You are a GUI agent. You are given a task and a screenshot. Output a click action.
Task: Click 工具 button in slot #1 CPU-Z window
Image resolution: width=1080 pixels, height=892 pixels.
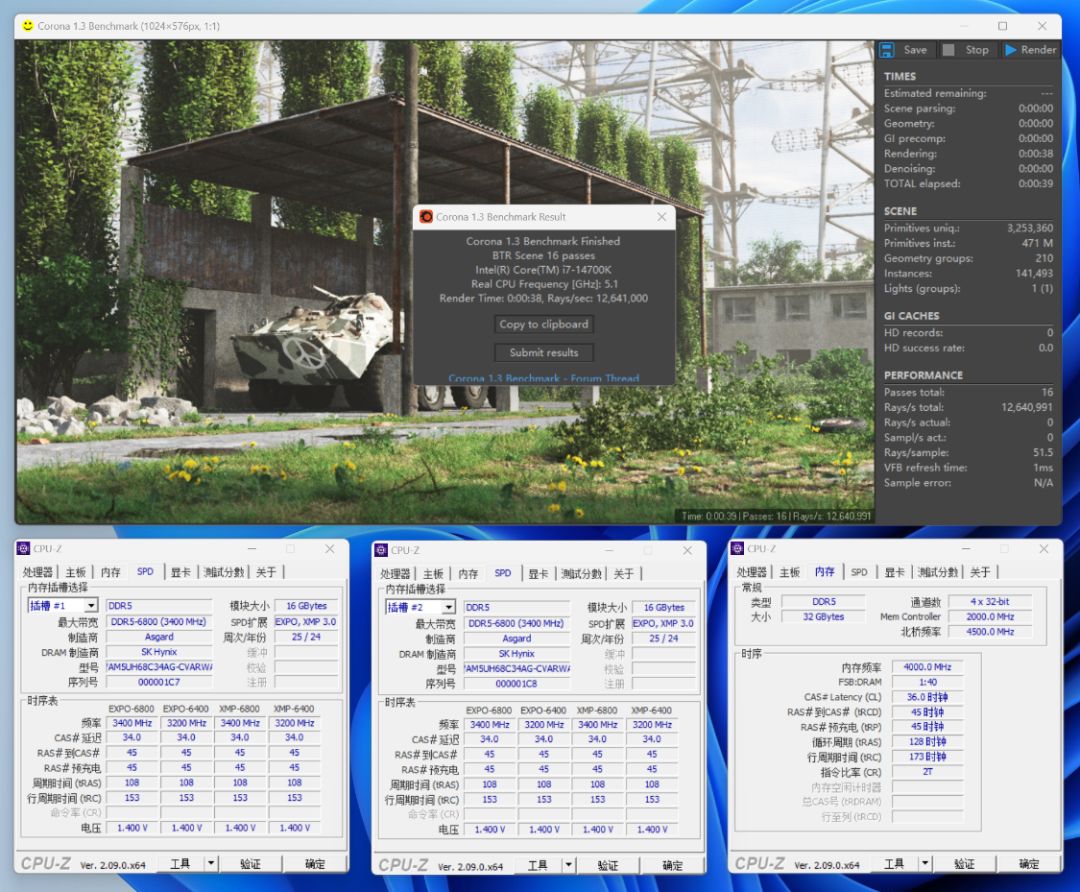[x=180, y=863]
